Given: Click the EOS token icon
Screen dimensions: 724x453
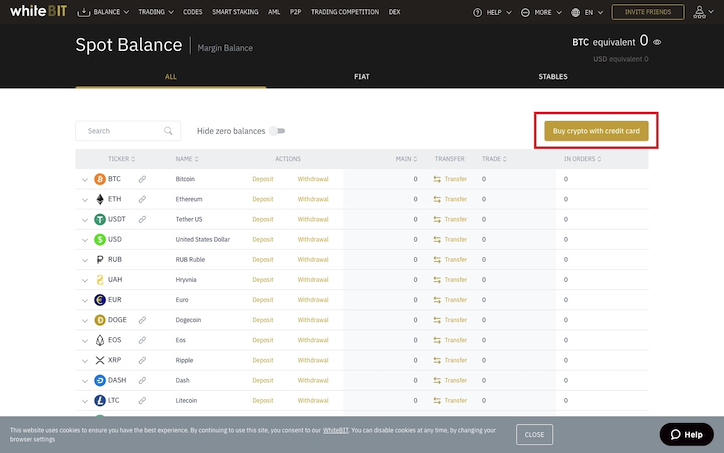Looking at the screenshot, I should click(x=100, y=340).
